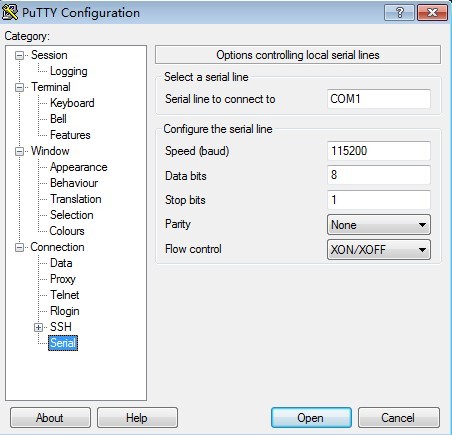Click the 'Stop bits' label
This screenshot has width=452, height=435.
tap(185, 200)
